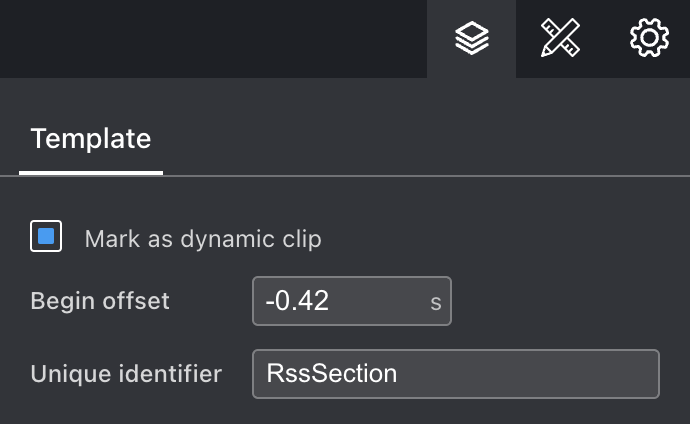Open the stacked layers panel icon
The image size is (690, 424).
click(472, 38)
